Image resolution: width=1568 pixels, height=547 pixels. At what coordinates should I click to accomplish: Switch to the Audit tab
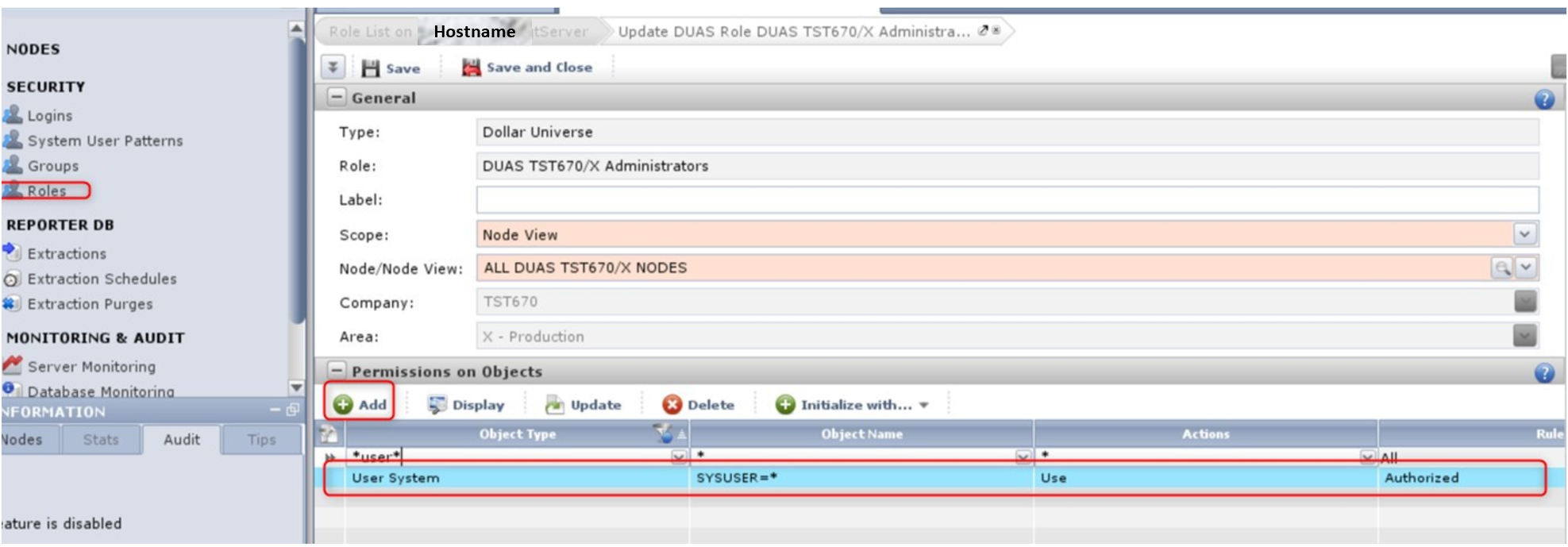tap(182, 440)
